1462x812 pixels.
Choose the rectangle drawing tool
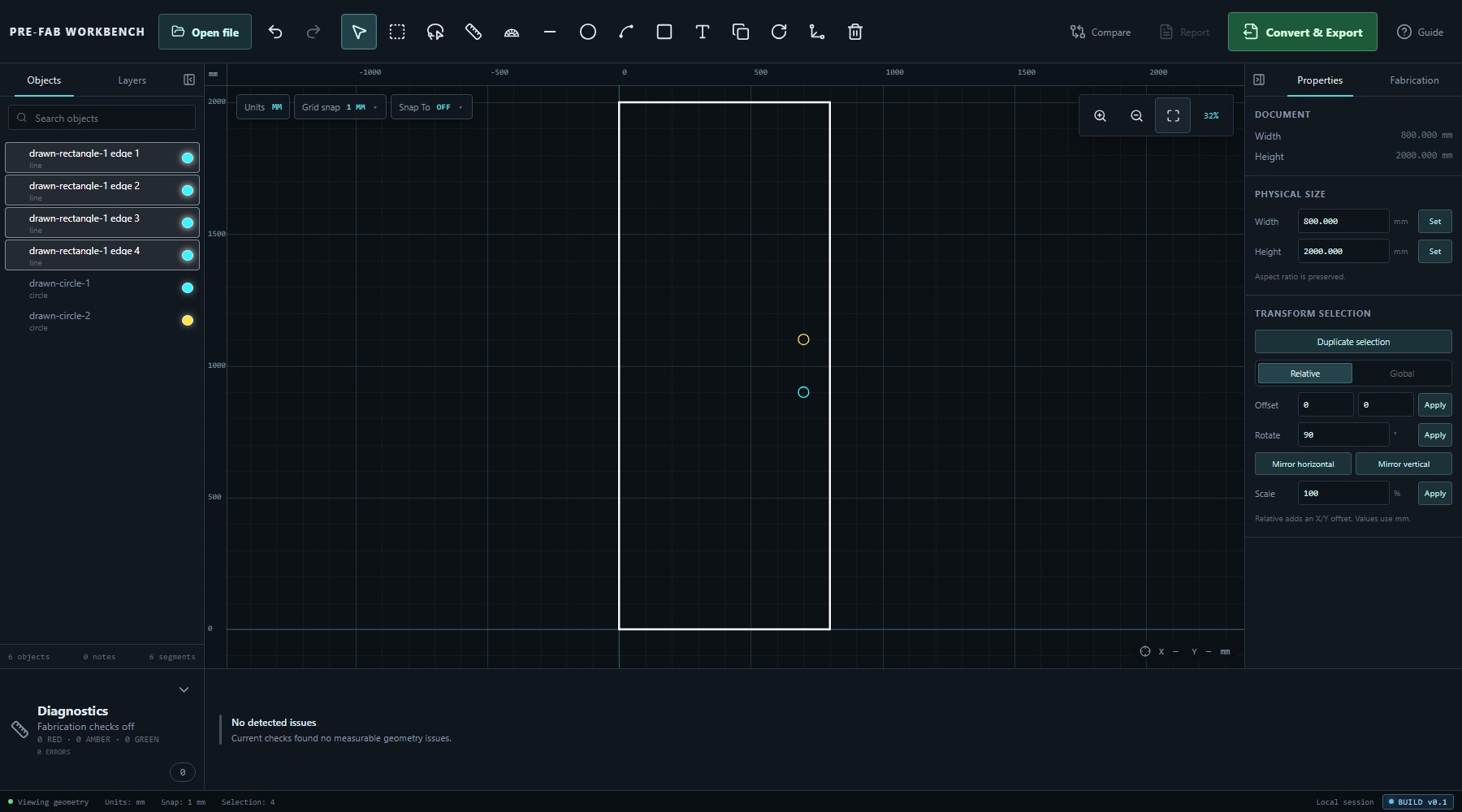[664, 32]
